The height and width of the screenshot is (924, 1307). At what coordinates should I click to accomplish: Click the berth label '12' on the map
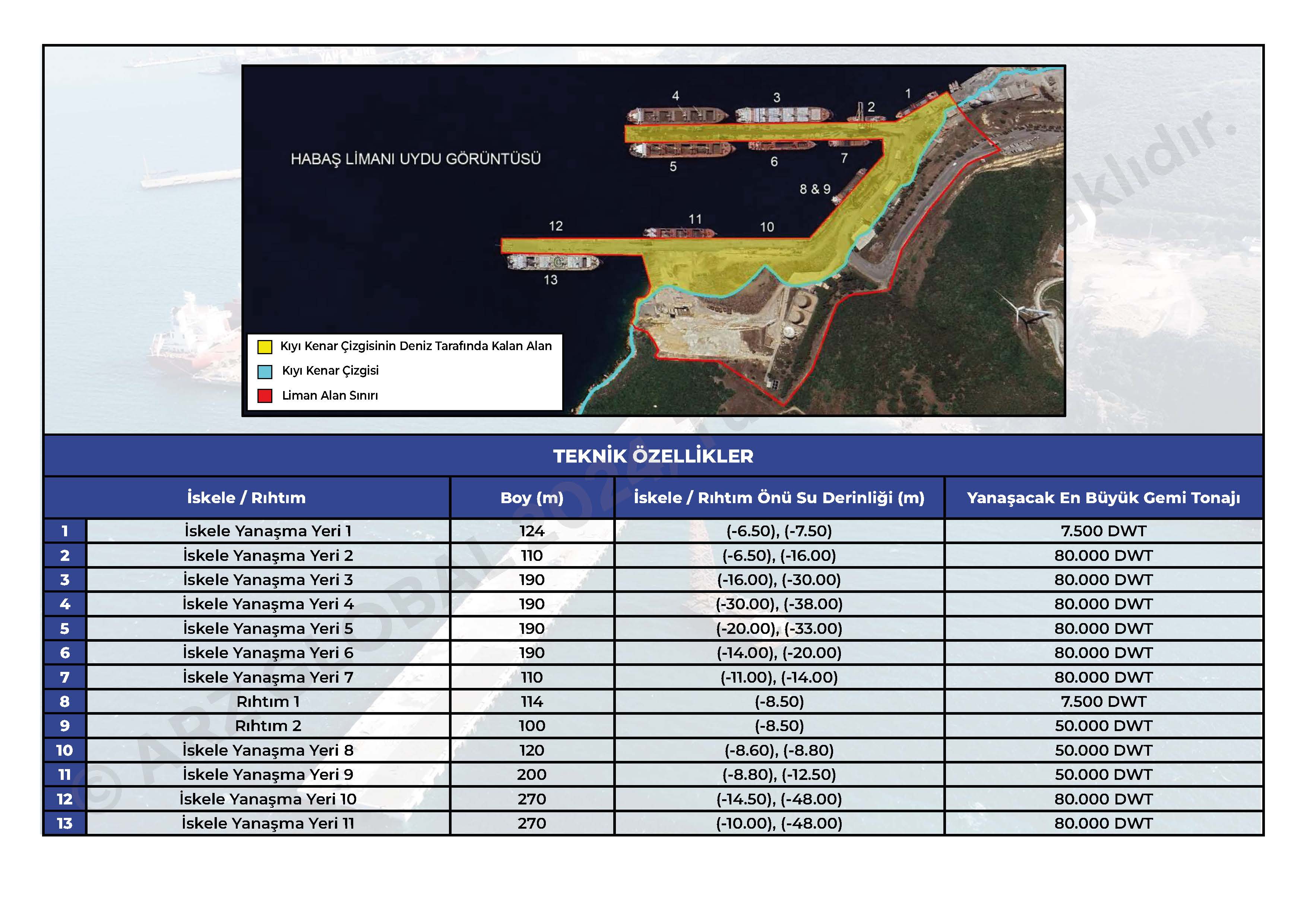(556, 226)
